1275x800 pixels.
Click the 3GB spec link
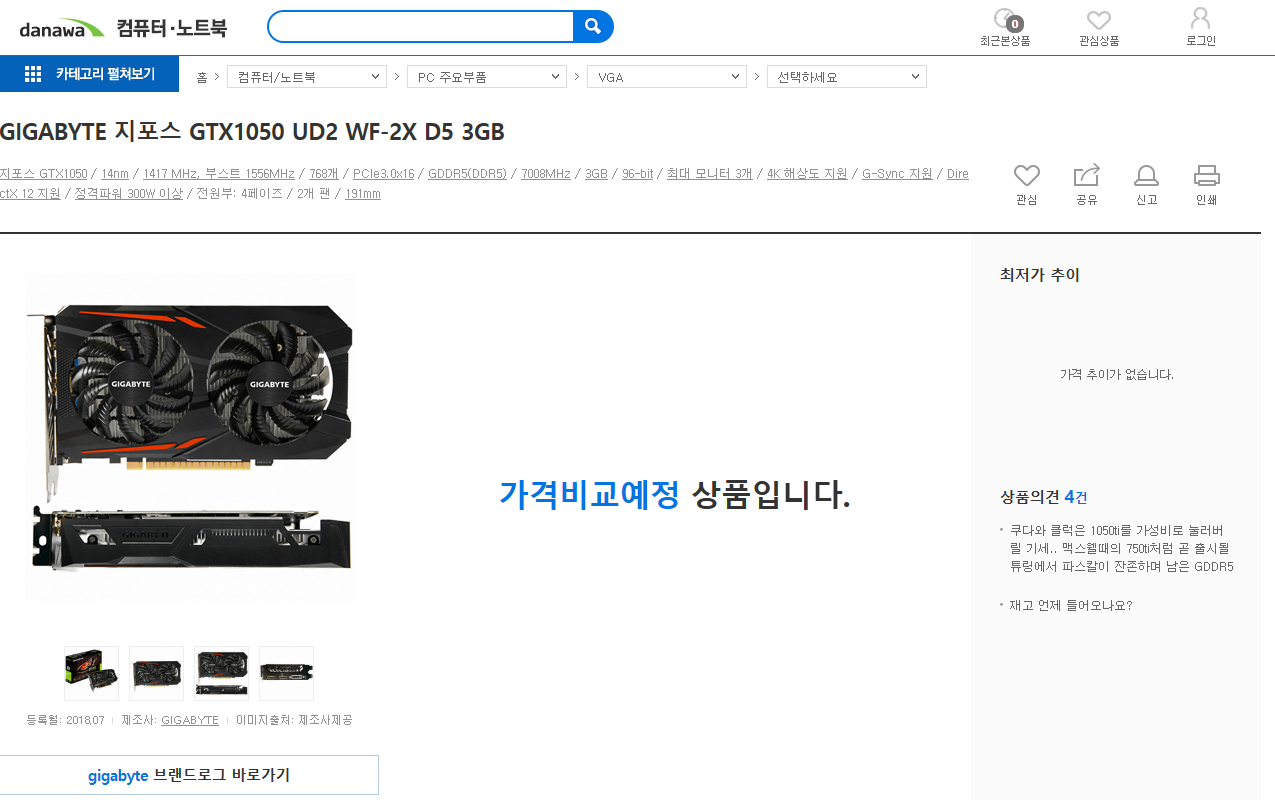point(596,174)
